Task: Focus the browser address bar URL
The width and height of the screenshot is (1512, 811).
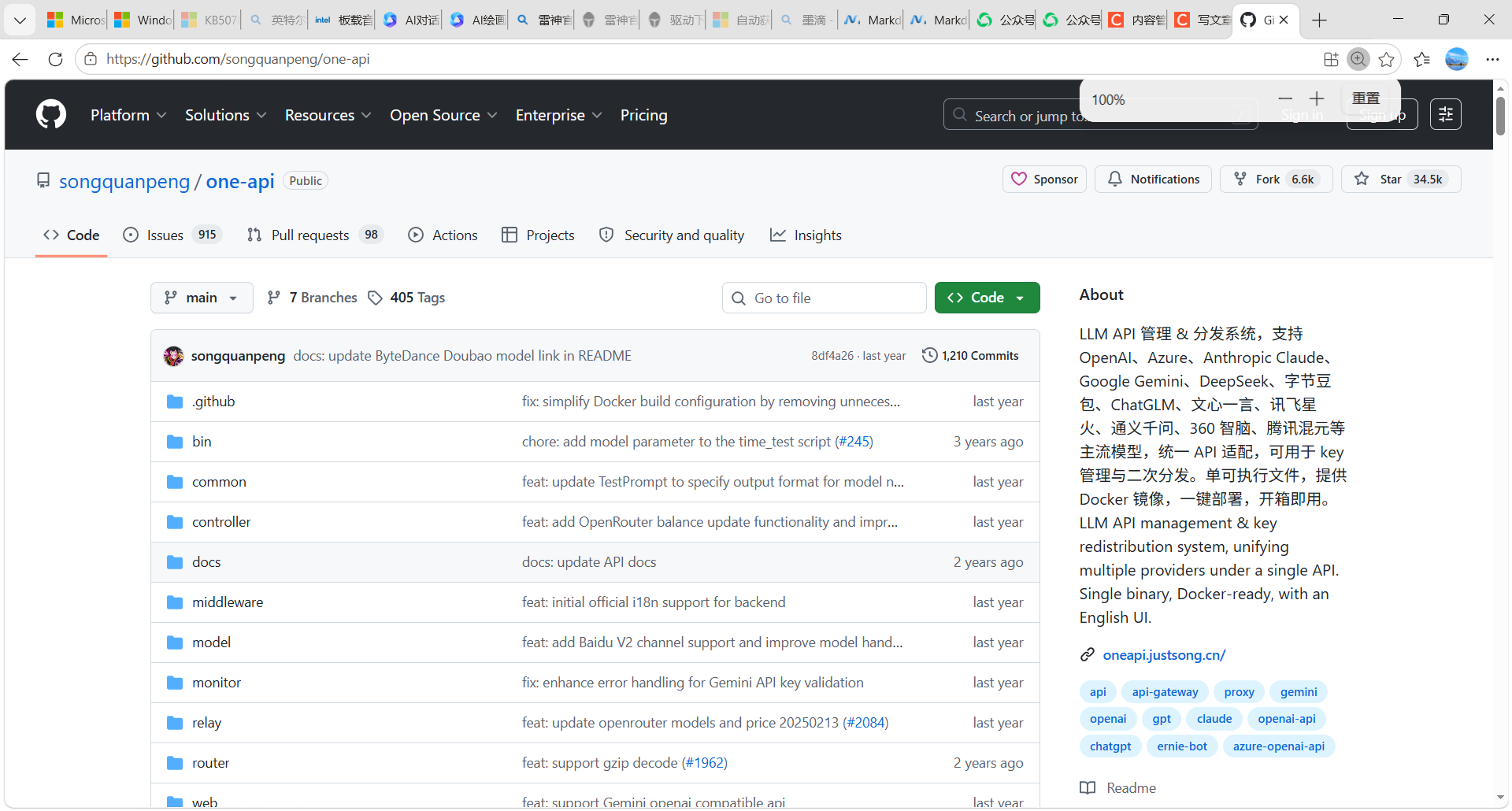Action: click(x=238, y=59)
